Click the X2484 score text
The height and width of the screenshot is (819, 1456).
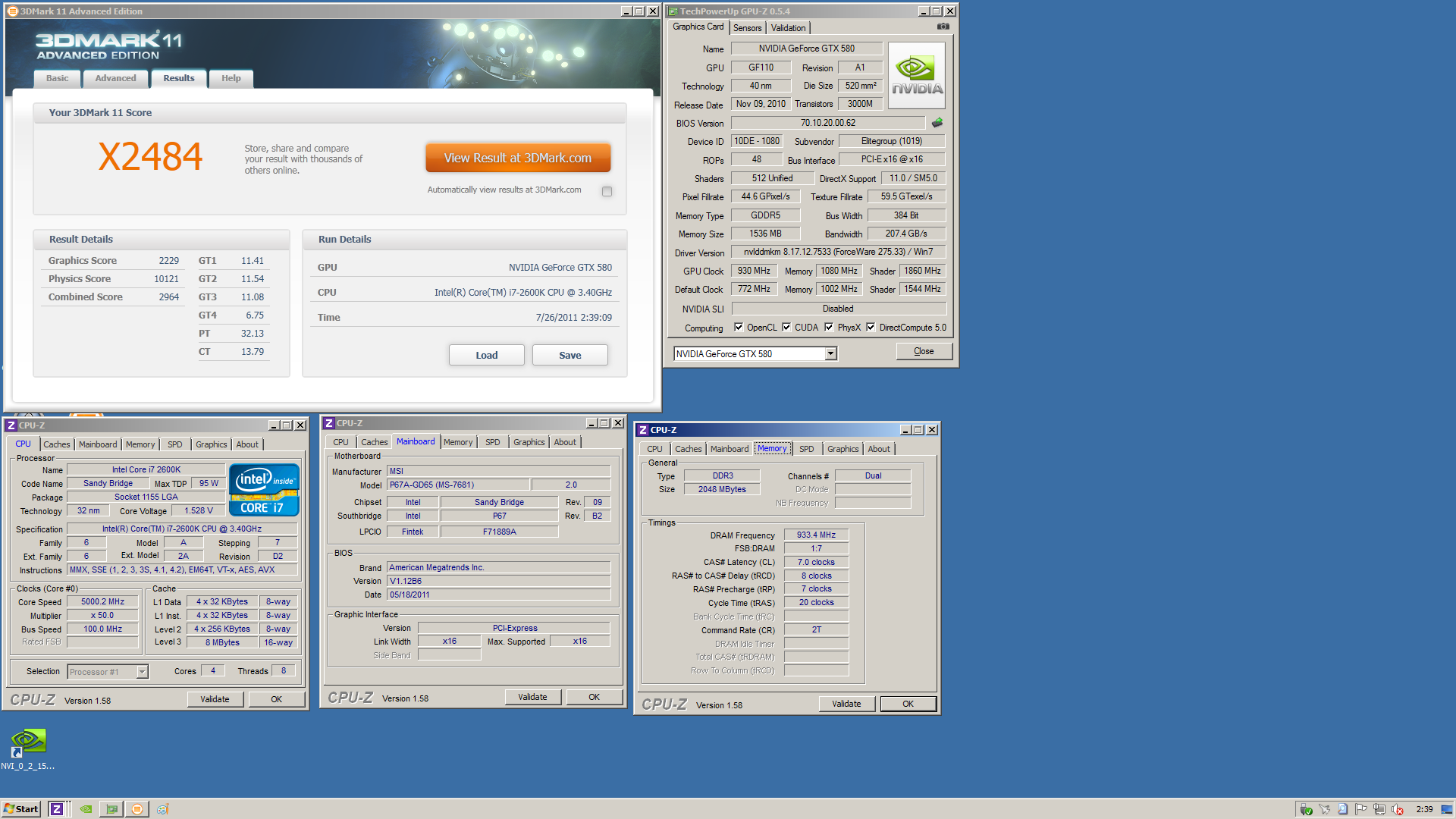[150, 157]
